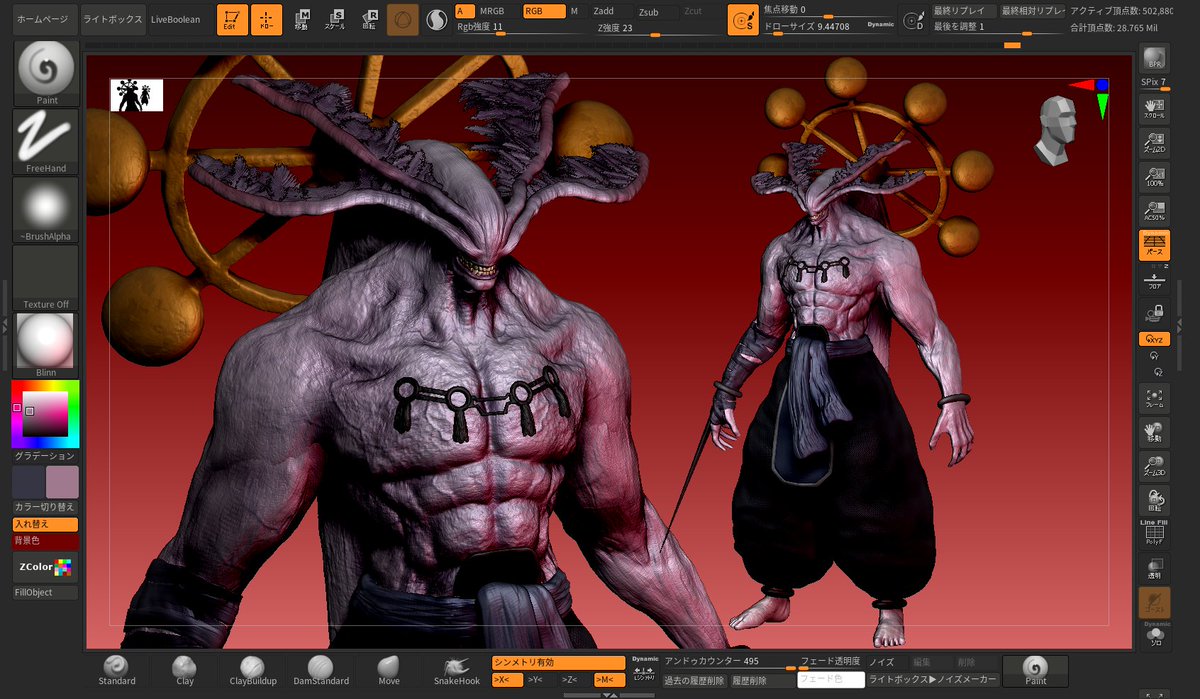Image resolution: width=1200 pixels, height=699 pixels.
Task: Click グラデーション gradient button
Action: click(45, 456)
